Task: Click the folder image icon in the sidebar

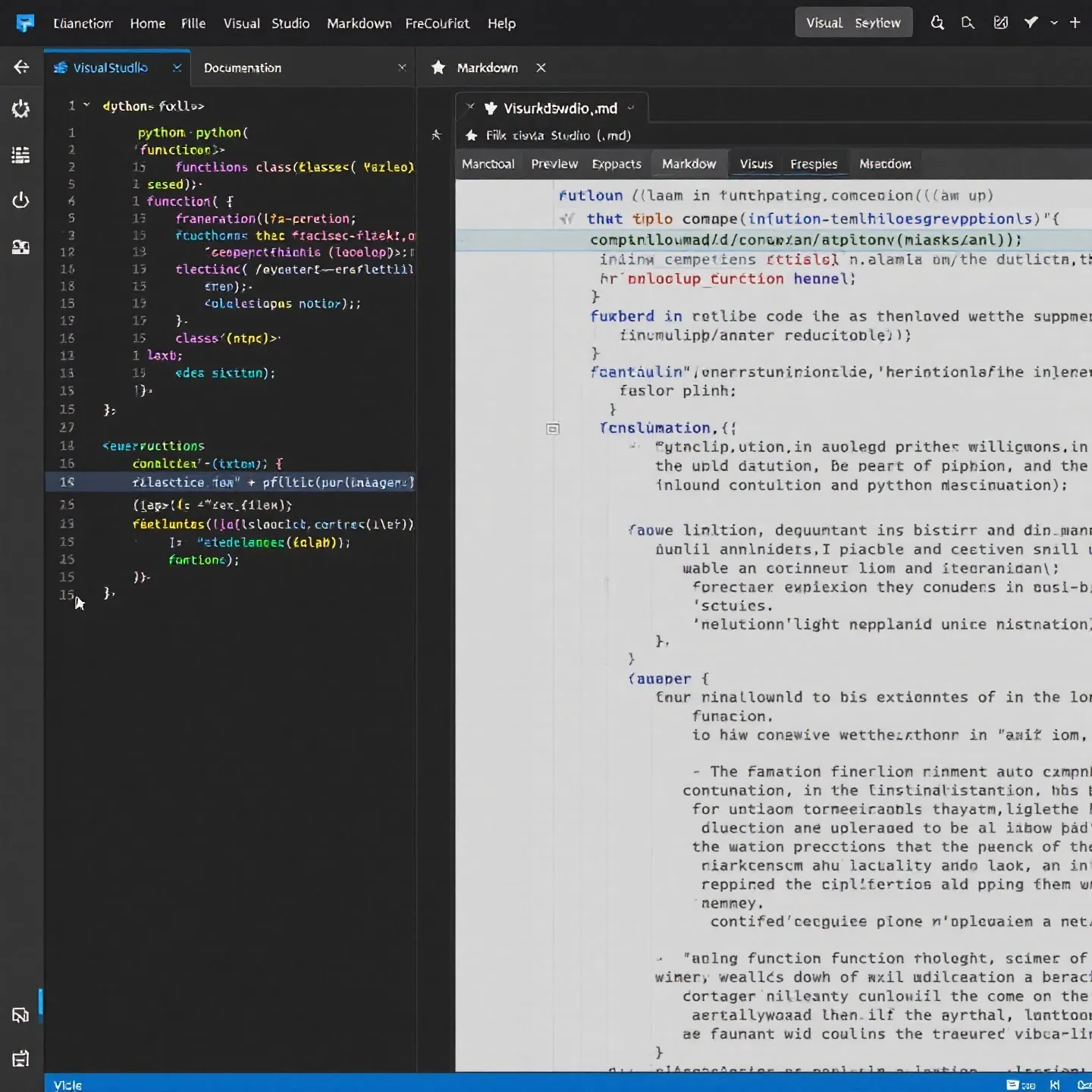Action: coord(20,247)
